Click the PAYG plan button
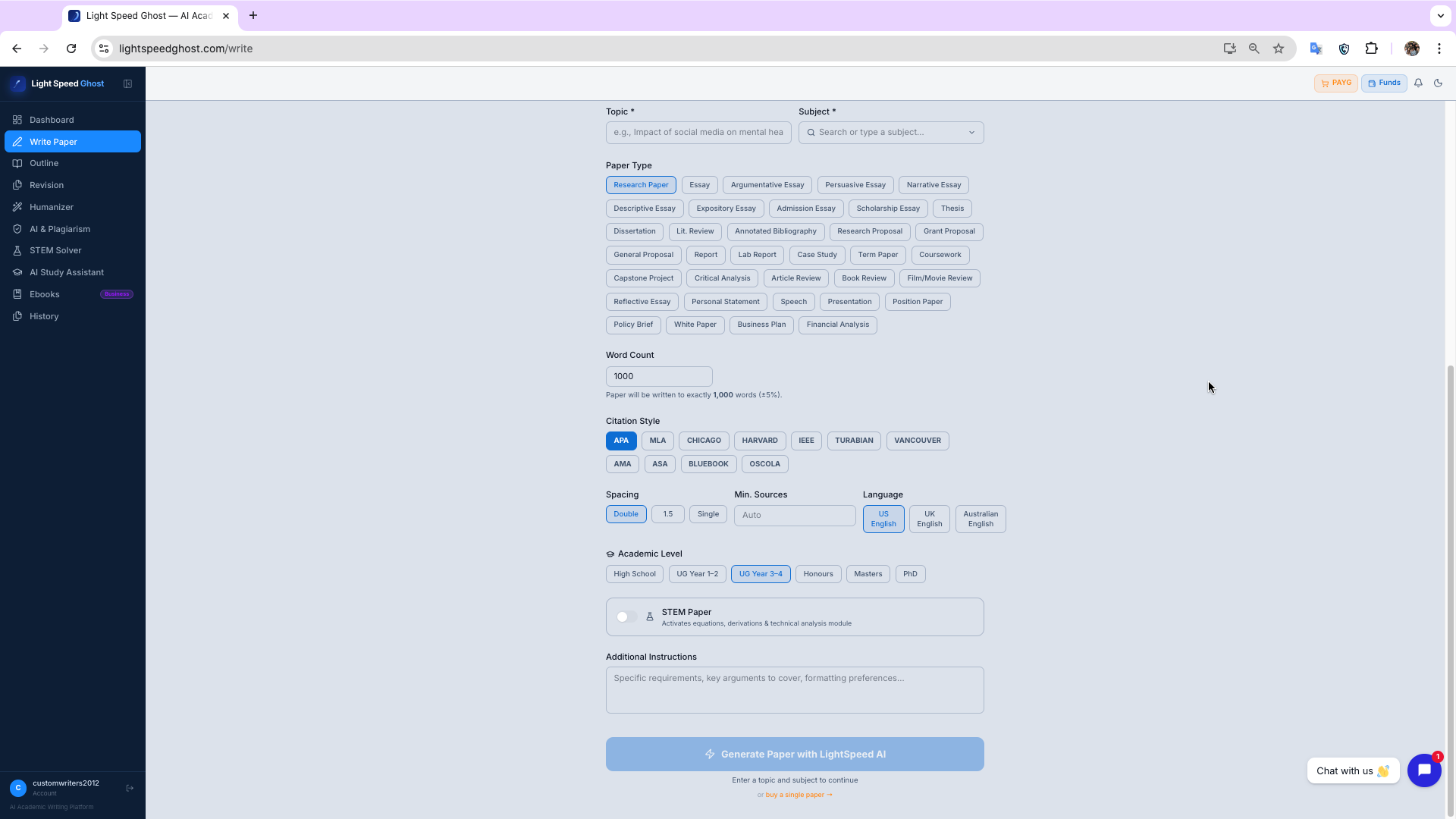The width and height of the screenshot is (1456, 819). click(x=1336, y=83)
